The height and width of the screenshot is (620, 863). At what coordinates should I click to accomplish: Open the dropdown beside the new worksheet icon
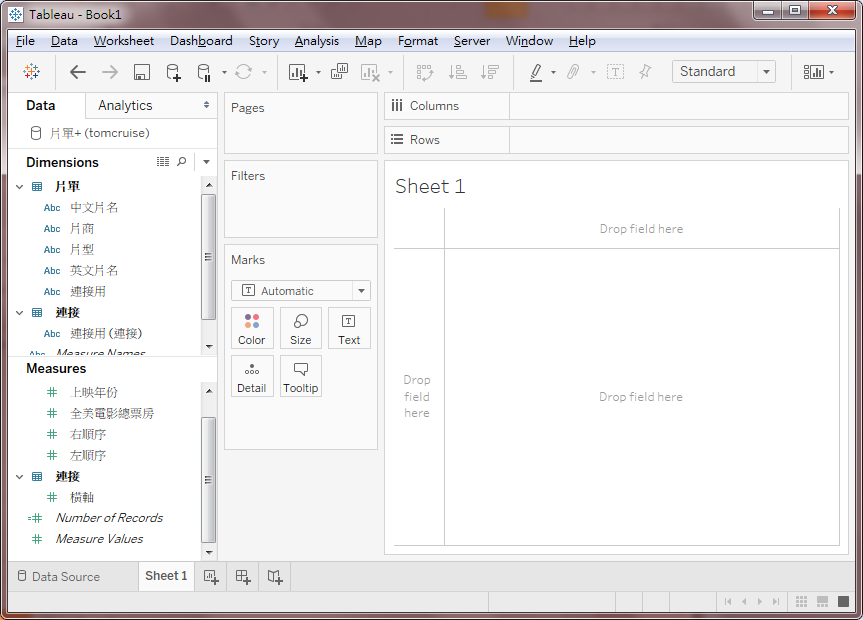click(x=318, y=72)
